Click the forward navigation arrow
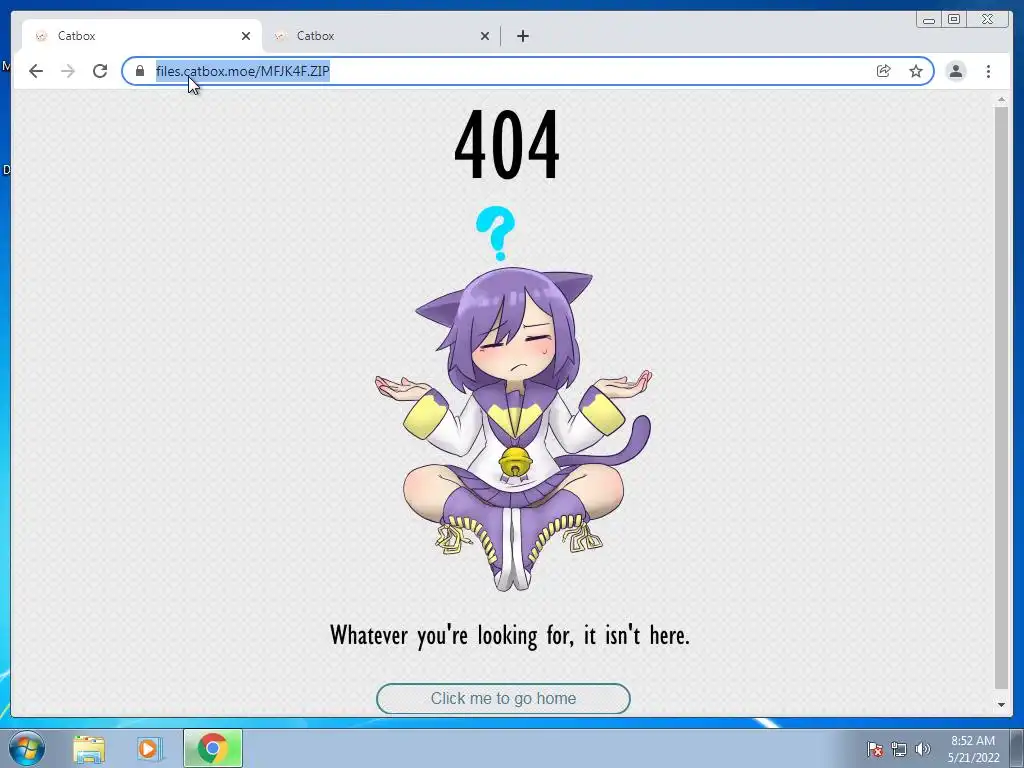1024x768 pixels. pyautogui.click(x=68, y=71)
